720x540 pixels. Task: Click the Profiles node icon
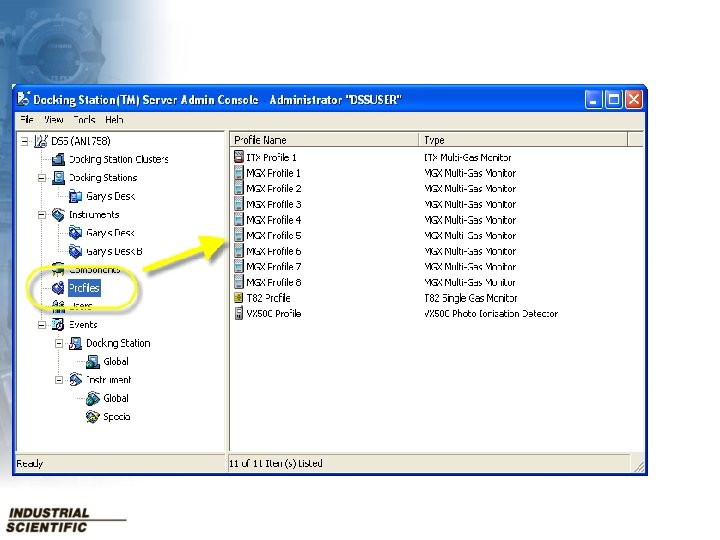(x=58, y=288)
